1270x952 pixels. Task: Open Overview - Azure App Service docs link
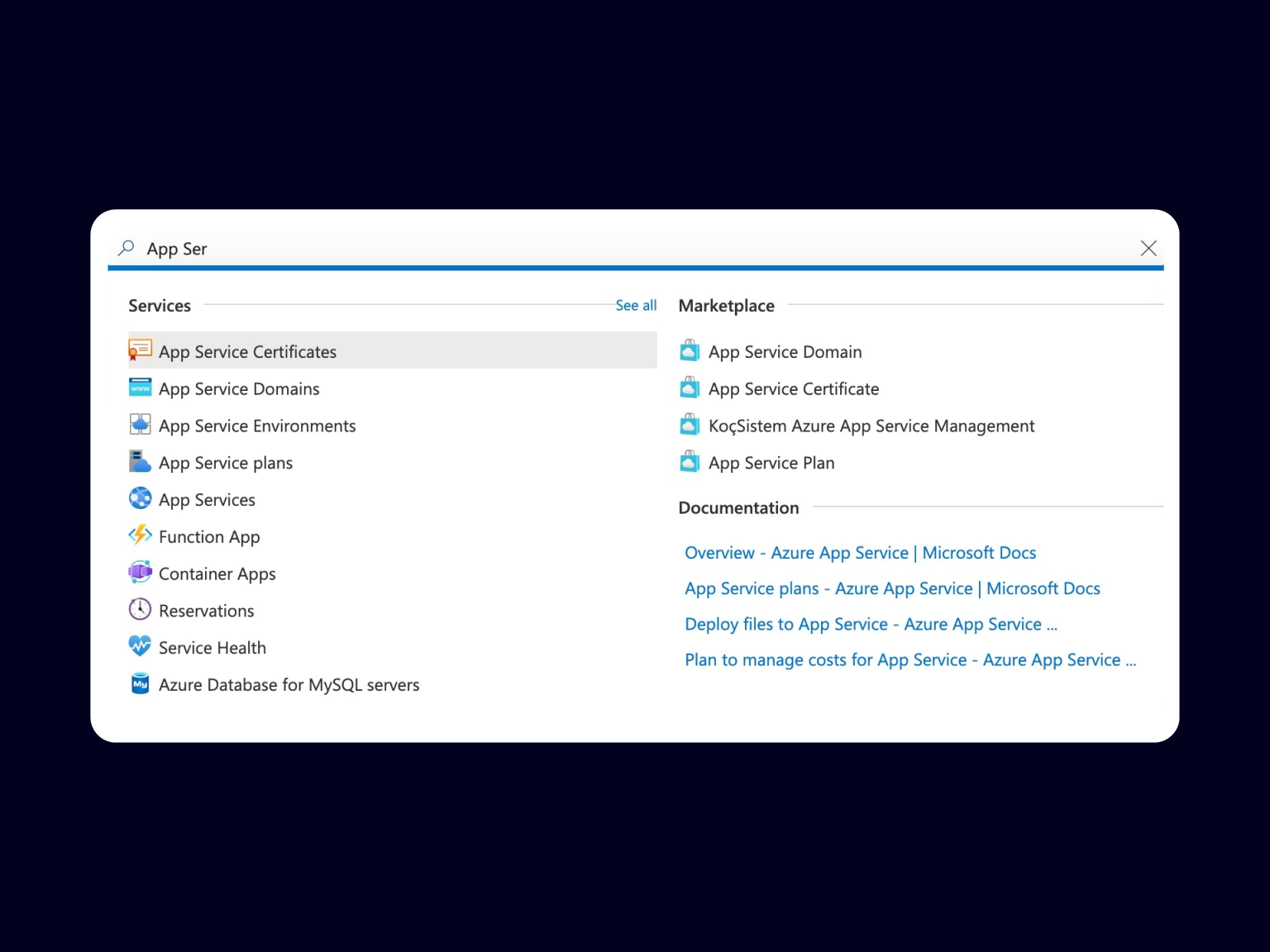click(860, 553)
